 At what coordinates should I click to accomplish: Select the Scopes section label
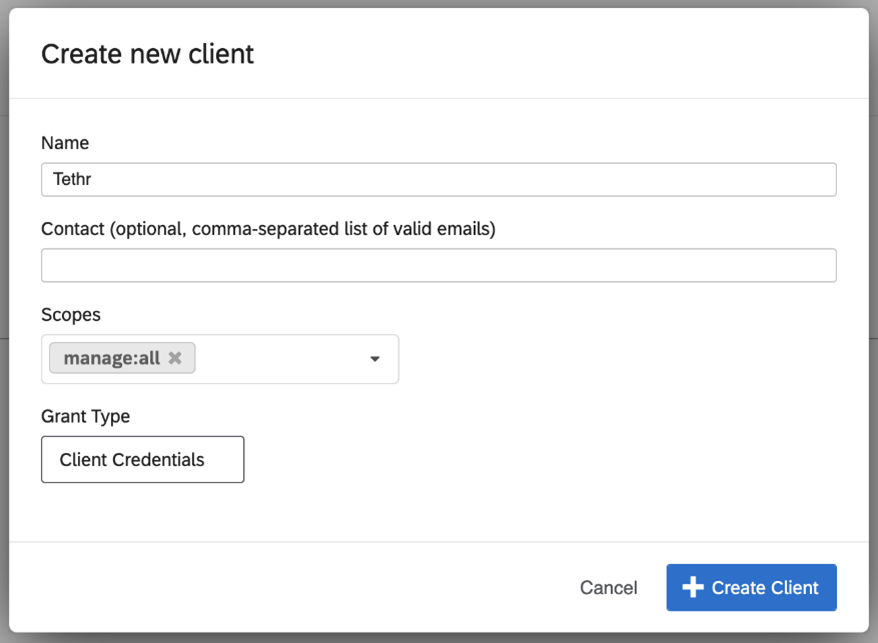[x=71, y=314]
